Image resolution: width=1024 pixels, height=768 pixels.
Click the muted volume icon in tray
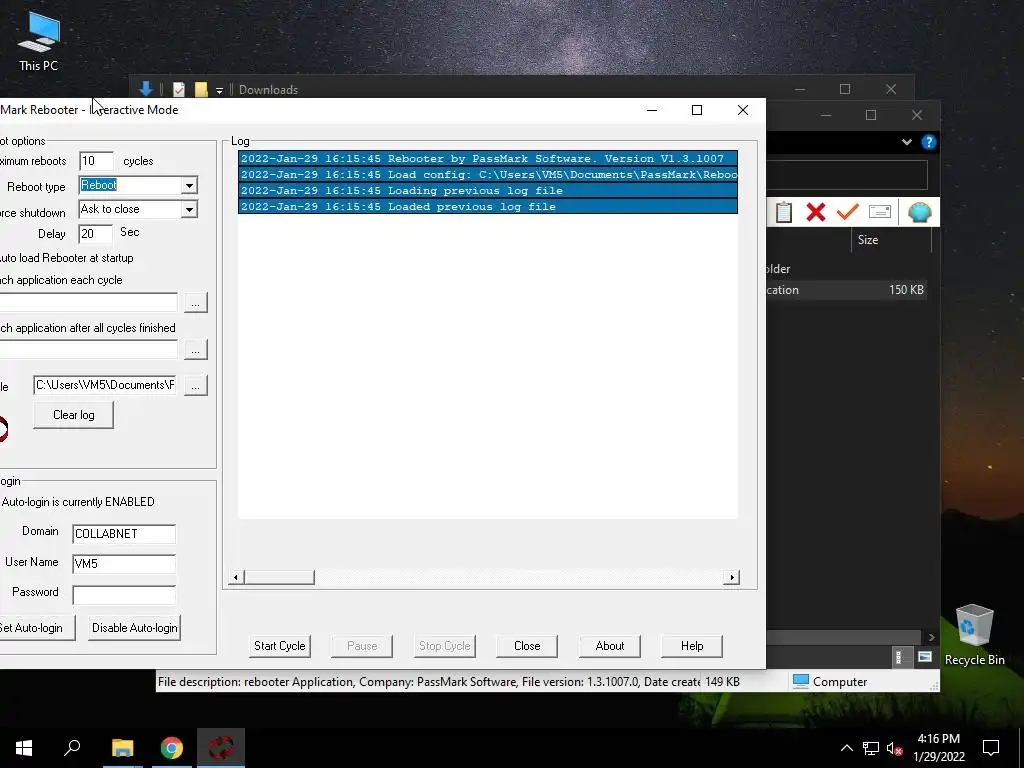point(895,748)
